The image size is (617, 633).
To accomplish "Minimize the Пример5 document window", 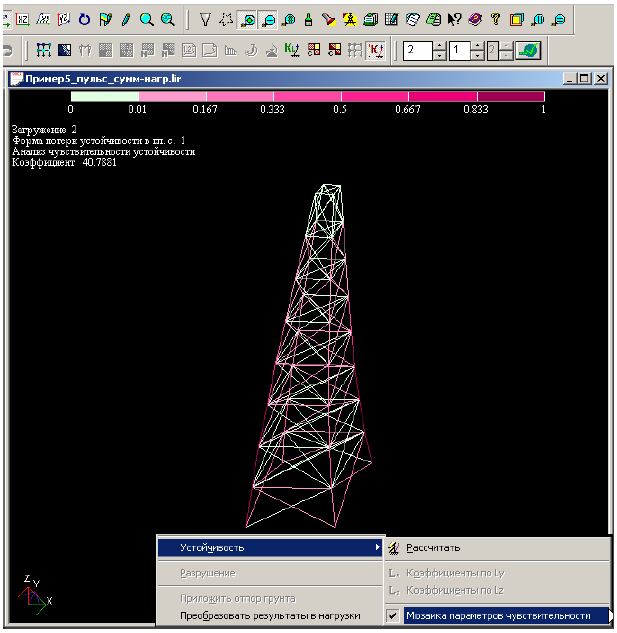I will pos(570,78).
